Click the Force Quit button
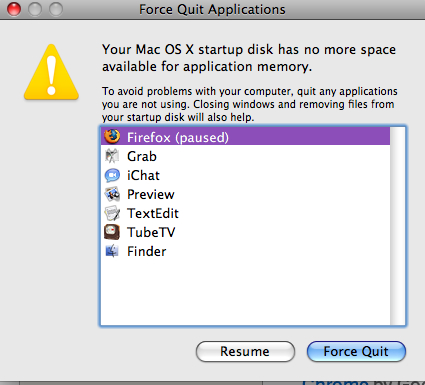Viewport: 425px width, 385px height. coord(356,351)
